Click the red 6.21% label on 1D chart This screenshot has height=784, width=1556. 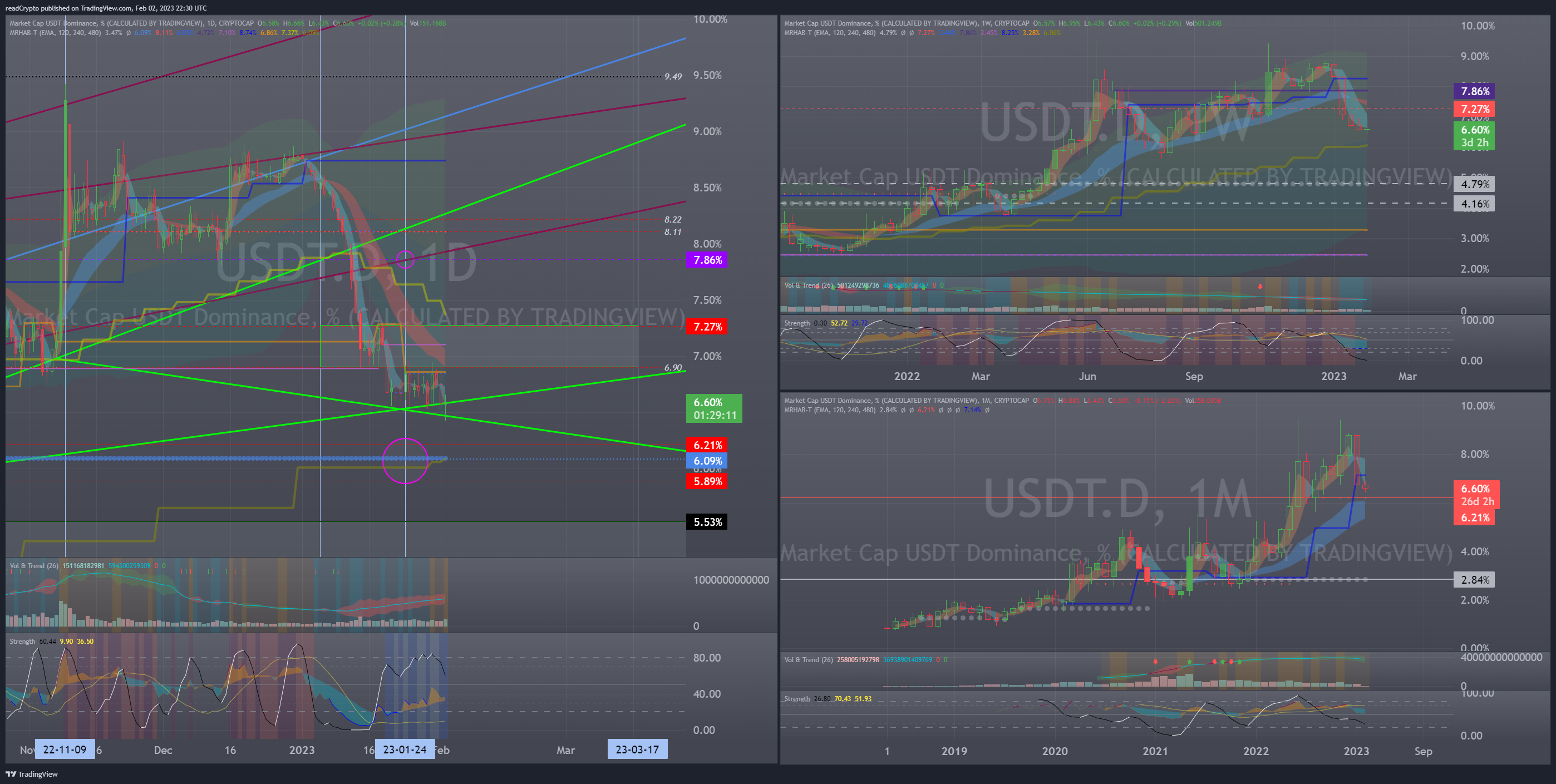[x=707, y=445]
